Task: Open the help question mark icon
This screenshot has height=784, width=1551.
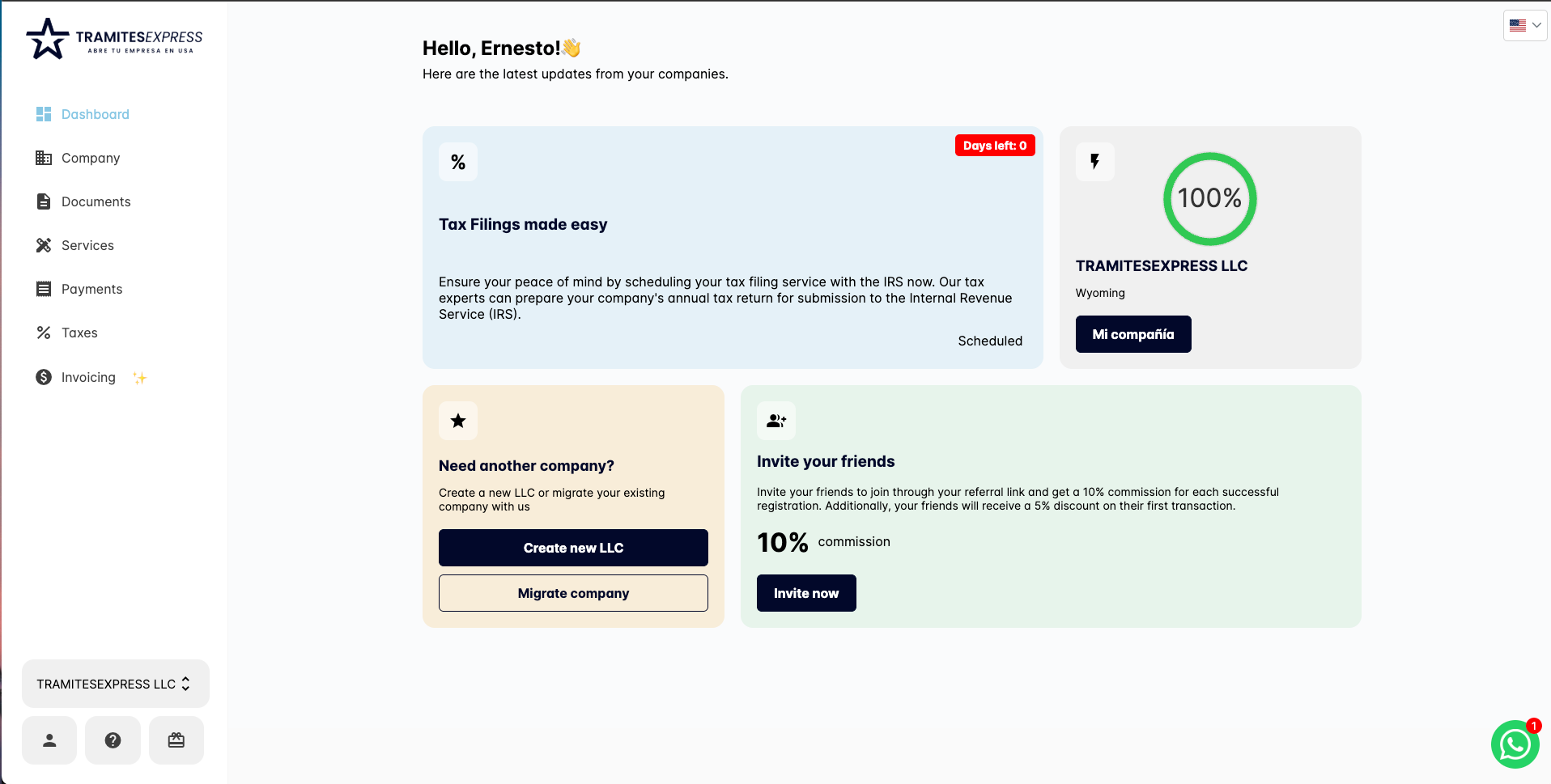Action: click(x=113, y=740)
